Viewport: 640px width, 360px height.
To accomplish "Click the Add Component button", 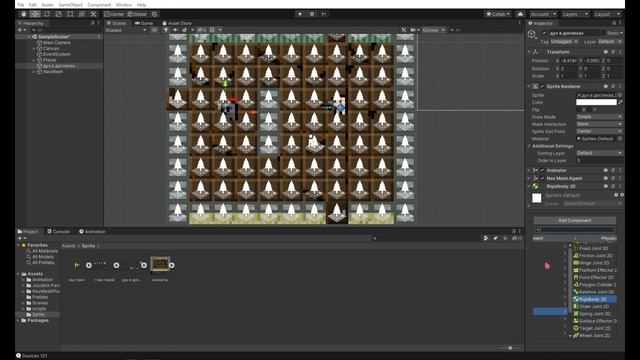I will (x=574, y=220).
